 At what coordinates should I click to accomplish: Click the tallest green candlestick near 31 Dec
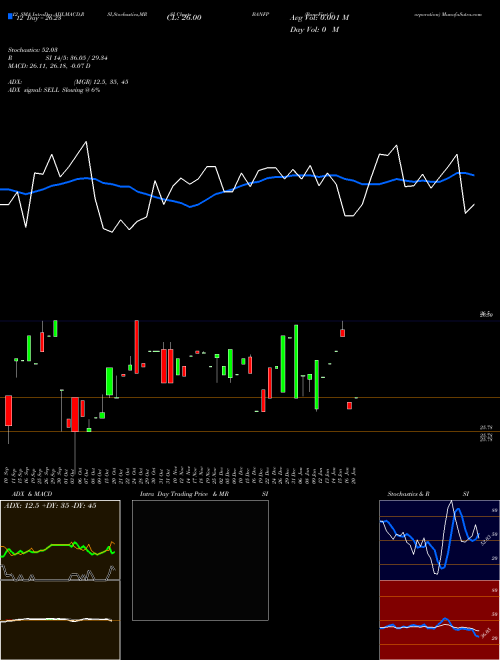296,362
